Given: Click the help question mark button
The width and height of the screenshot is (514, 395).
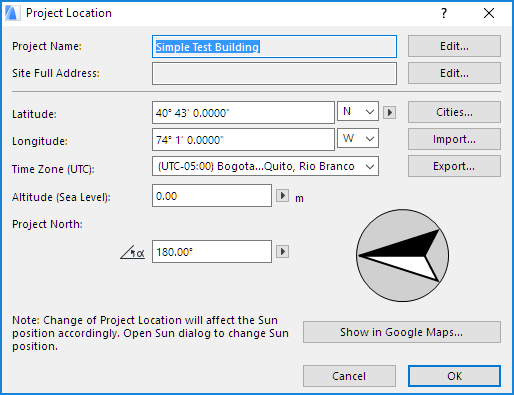Looking at the screenshot, I should (x=444, y=13).
